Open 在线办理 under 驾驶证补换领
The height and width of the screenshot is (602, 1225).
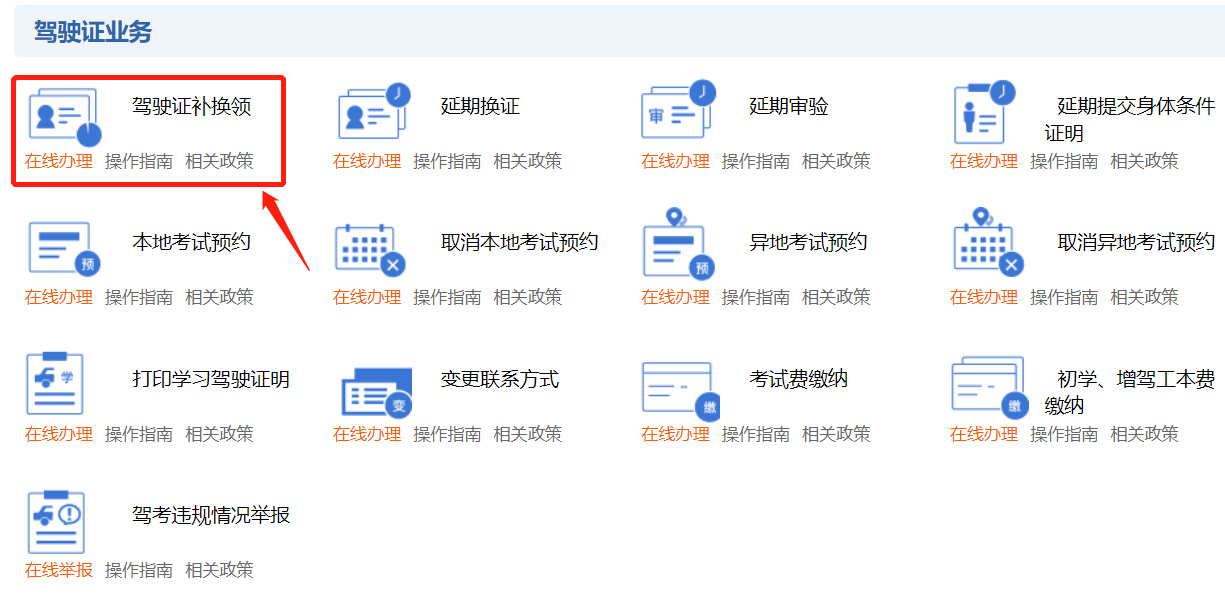[59, 161]
